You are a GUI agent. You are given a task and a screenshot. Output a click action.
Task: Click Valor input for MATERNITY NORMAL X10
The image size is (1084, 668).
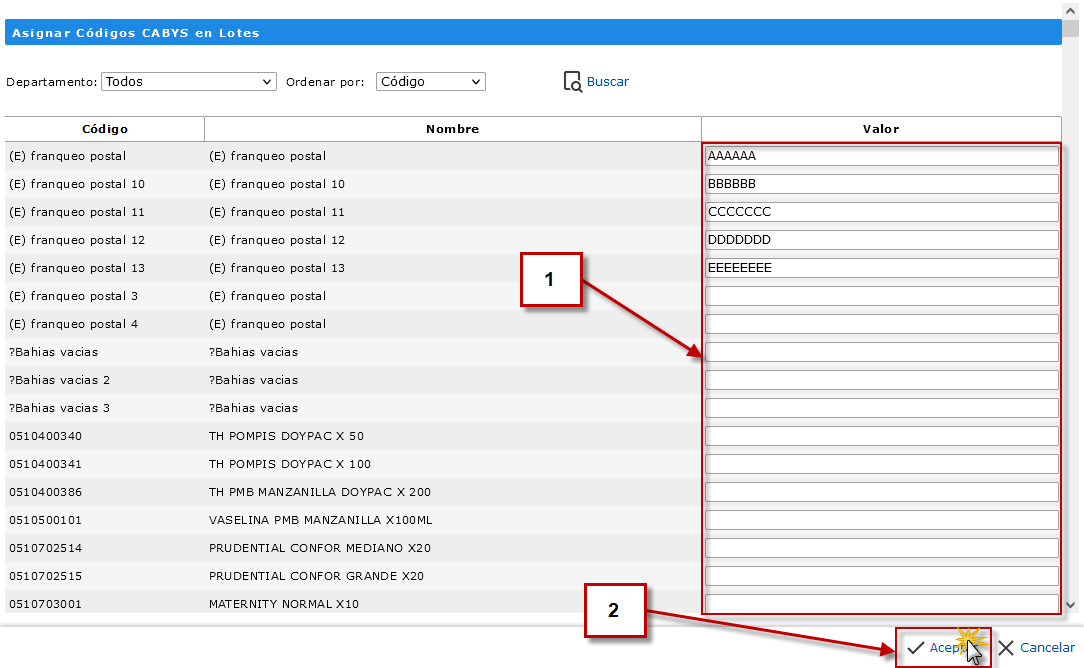881,604
